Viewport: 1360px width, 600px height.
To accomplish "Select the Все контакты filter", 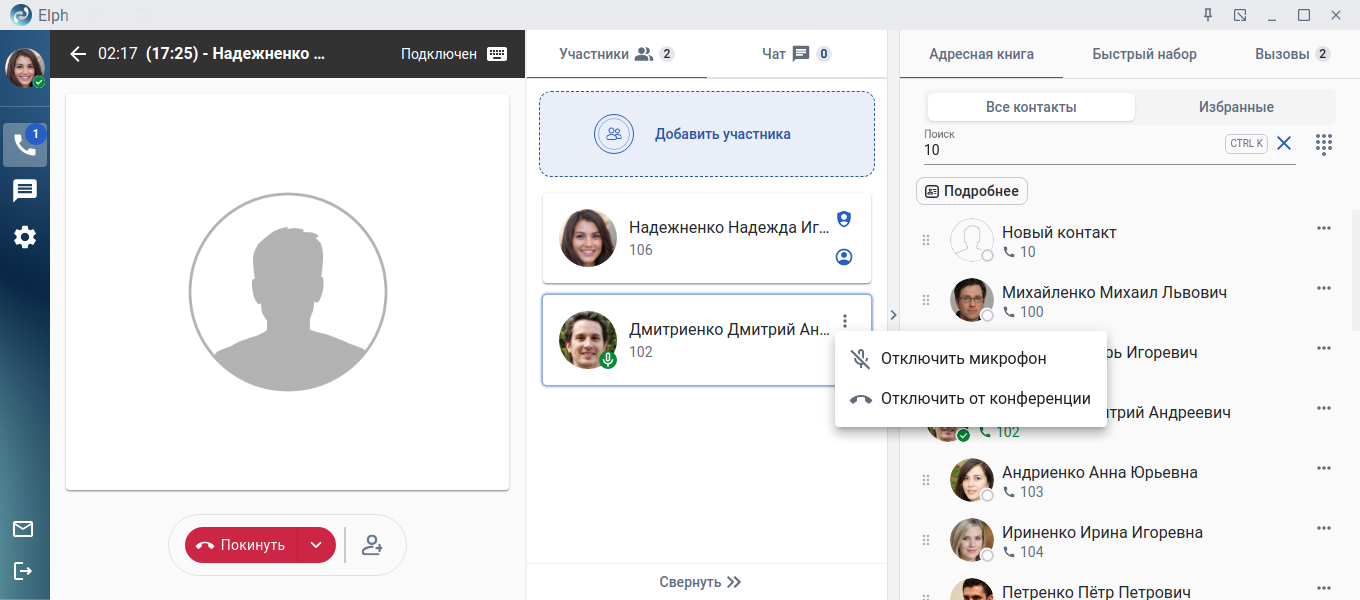I will coord(1031,107).
